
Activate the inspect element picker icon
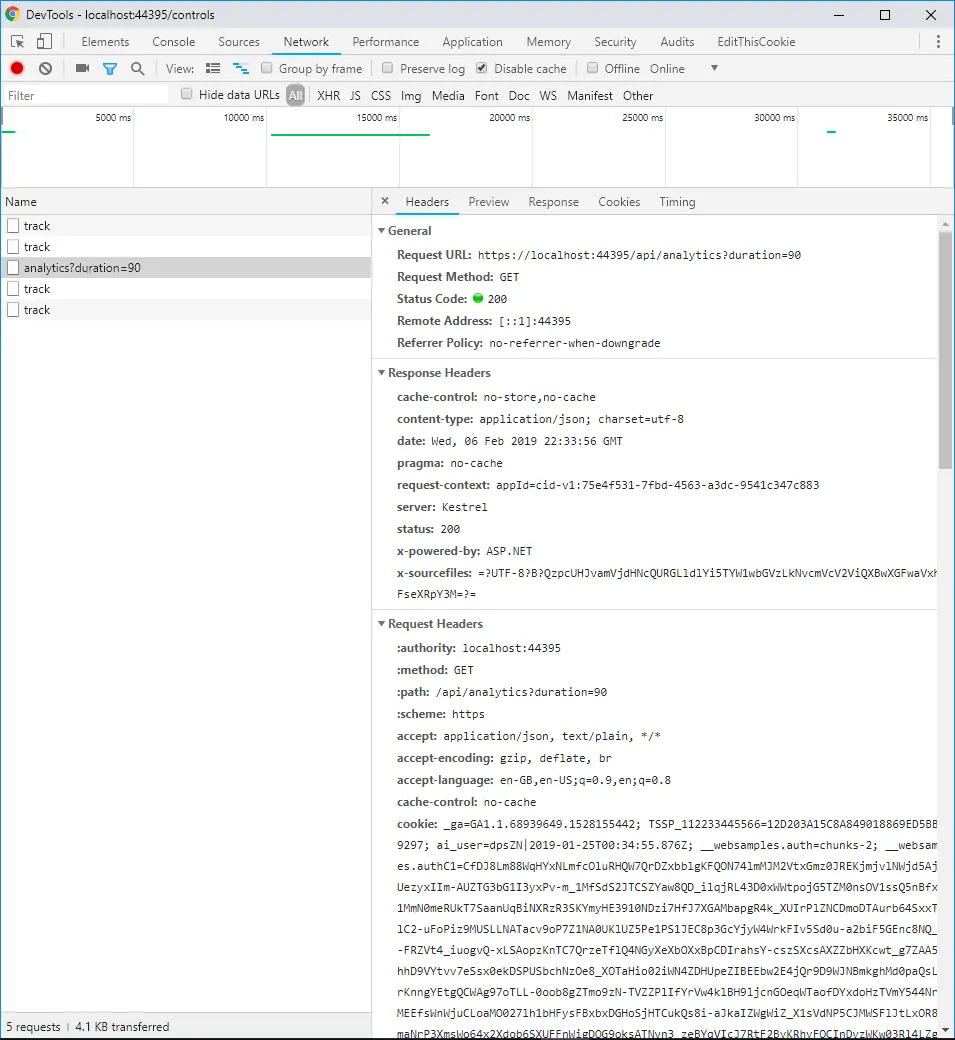click(x=18, y=42)
